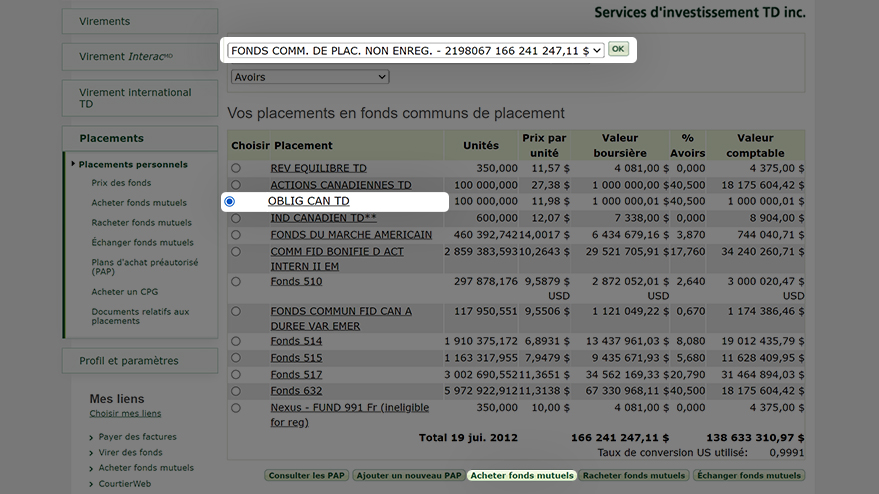Click Ajouter un nouveau PAP button
879x494 pixels.
[409, 475]
